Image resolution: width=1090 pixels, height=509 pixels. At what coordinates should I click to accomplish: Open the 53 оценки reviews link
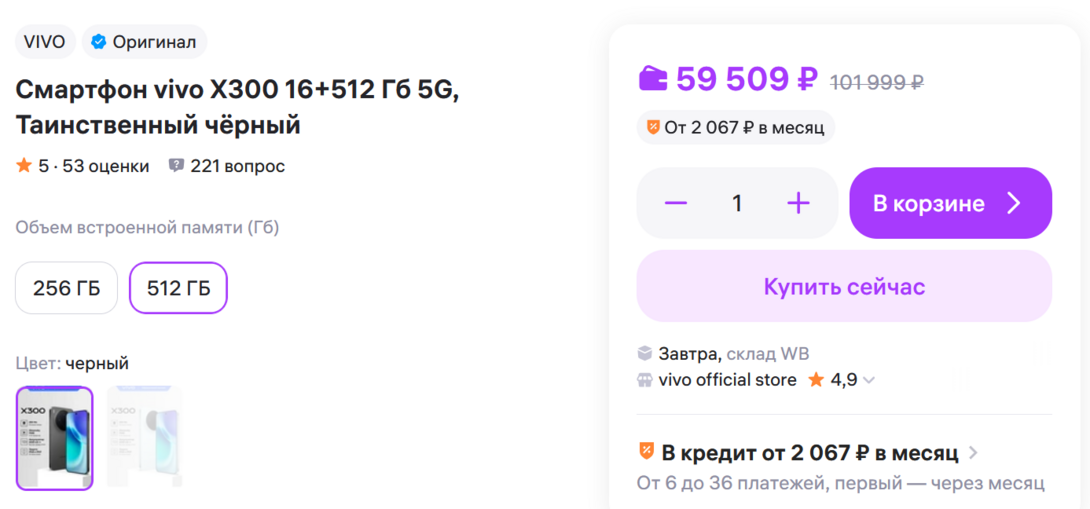(x=105, y=166)
